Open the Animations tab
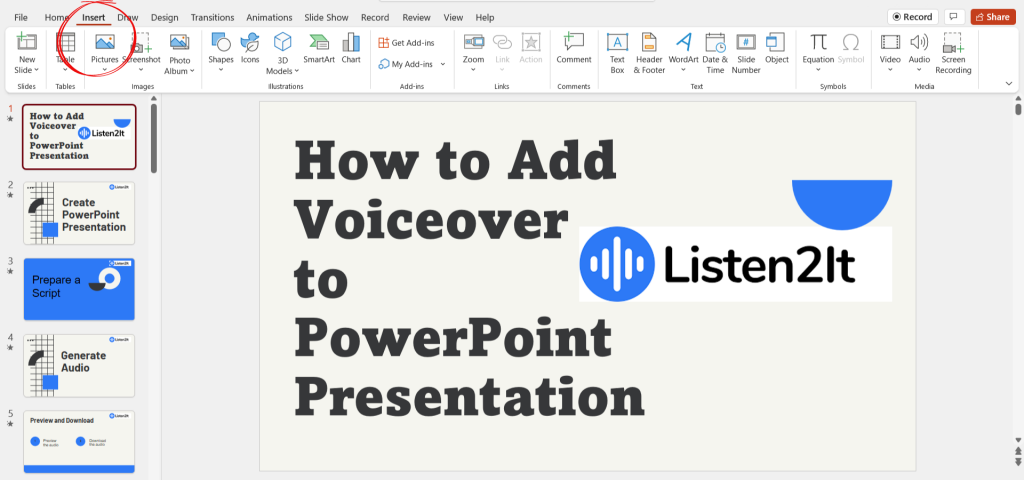Image resolution: width=1024 pixels, height=480 pixels. pos(270,18)
